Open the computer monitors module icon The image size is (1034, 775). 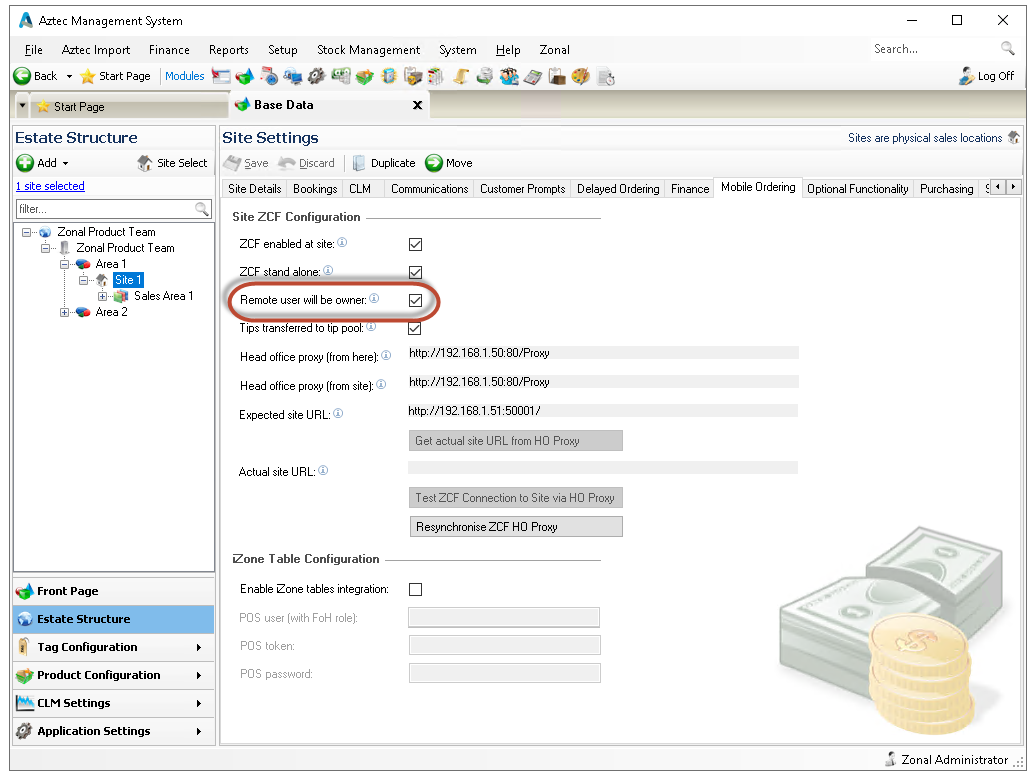[x=292, y=77]
